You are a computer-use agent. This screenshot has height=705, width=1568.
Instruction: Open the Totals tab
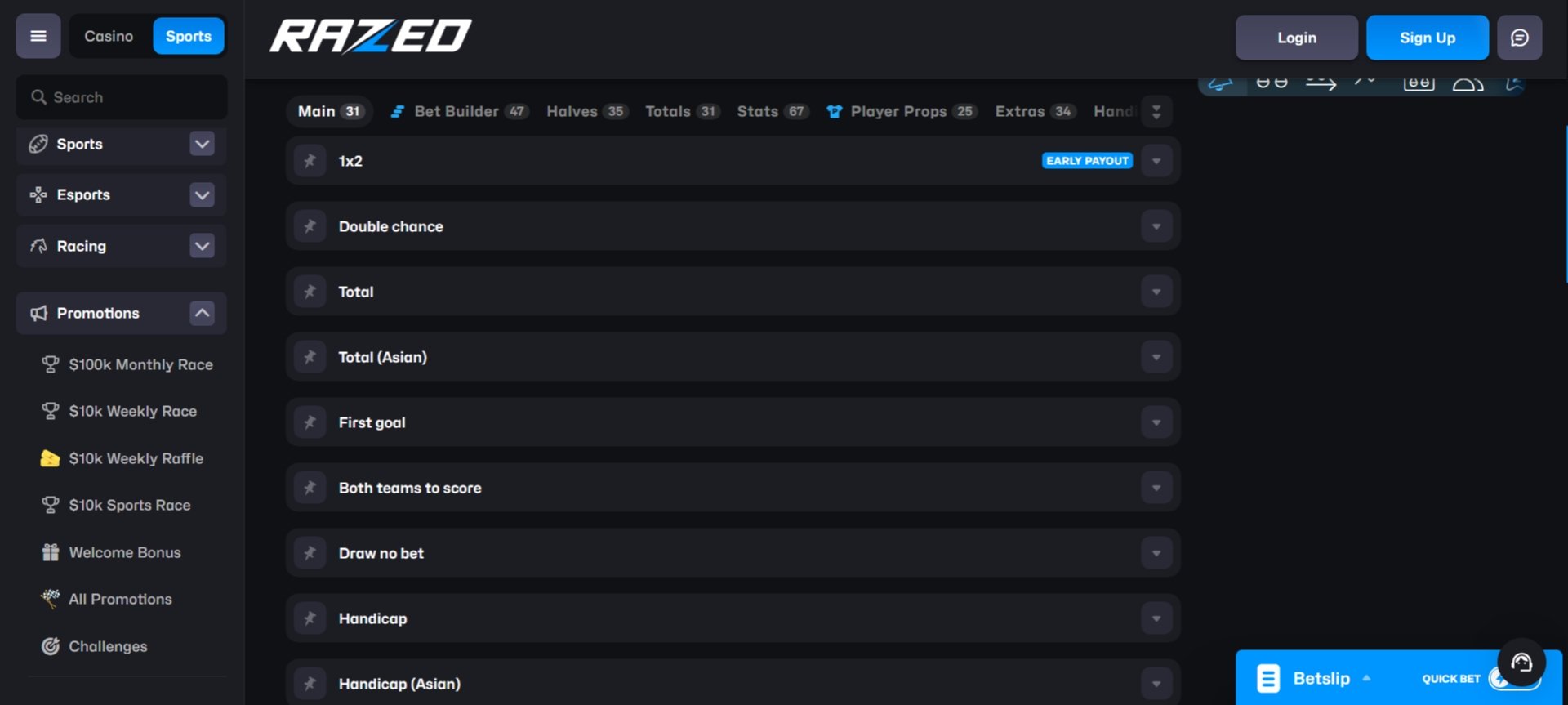pos(683,111)
